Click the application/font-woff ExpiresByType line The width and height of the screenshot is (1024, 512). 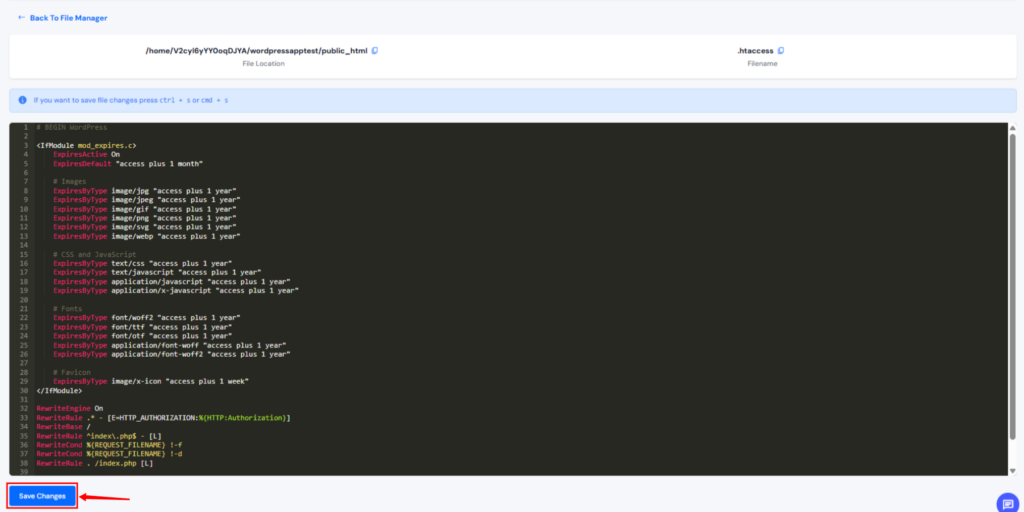[x=170, y=345]
